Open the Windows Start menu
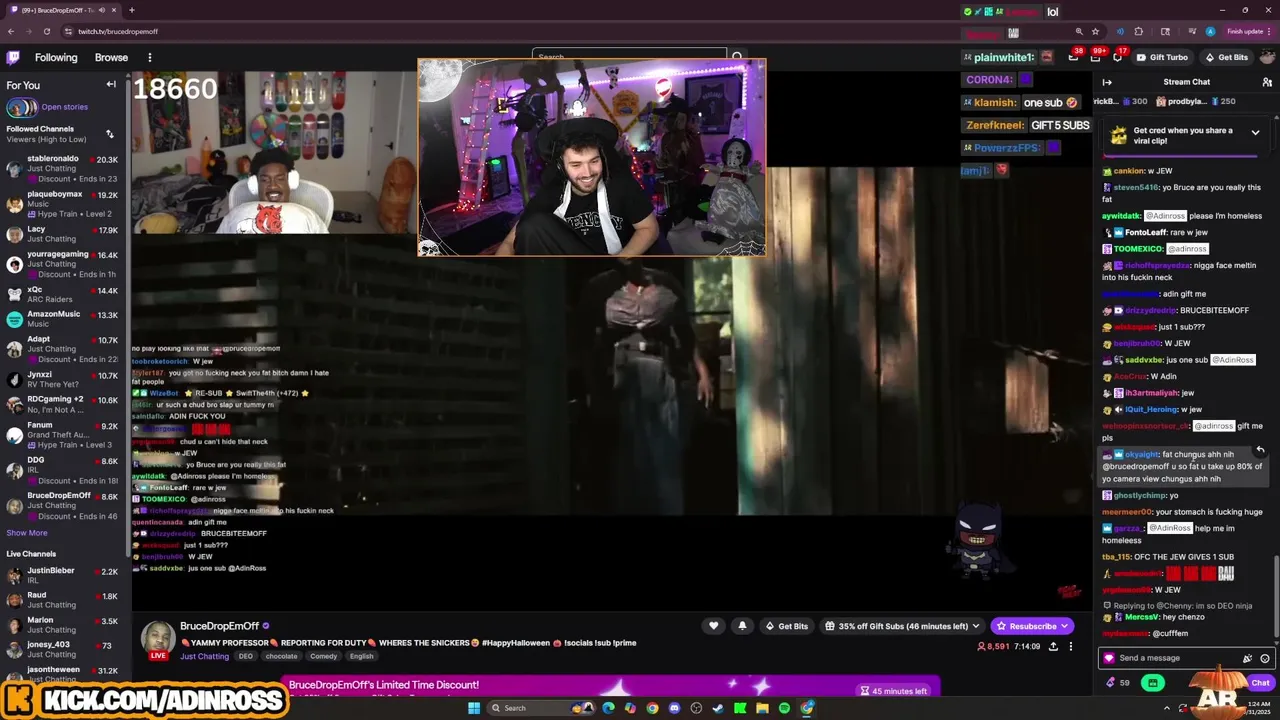This screenshot has width=1280, height=720. (x=473, y=708)
